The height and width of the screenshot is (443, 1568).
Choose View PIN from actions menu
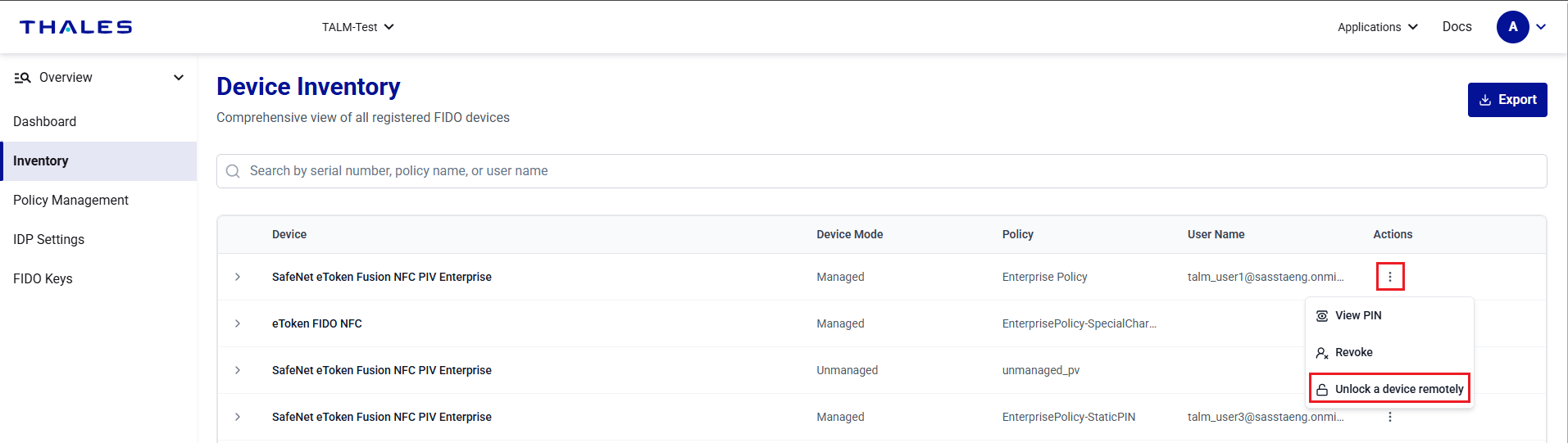tap(1389, 315)
